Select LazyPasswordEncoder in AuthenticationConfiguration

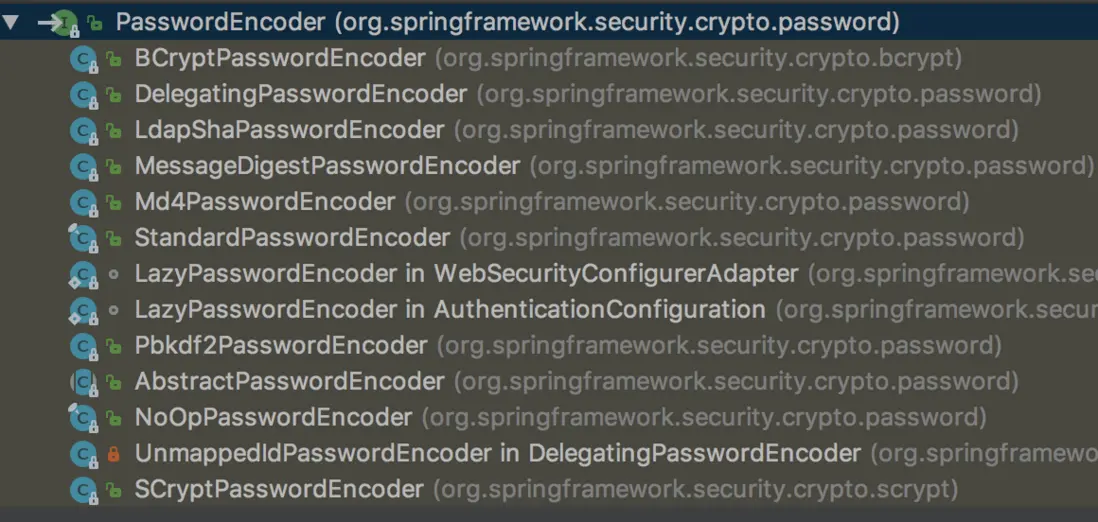coord(450,310)
